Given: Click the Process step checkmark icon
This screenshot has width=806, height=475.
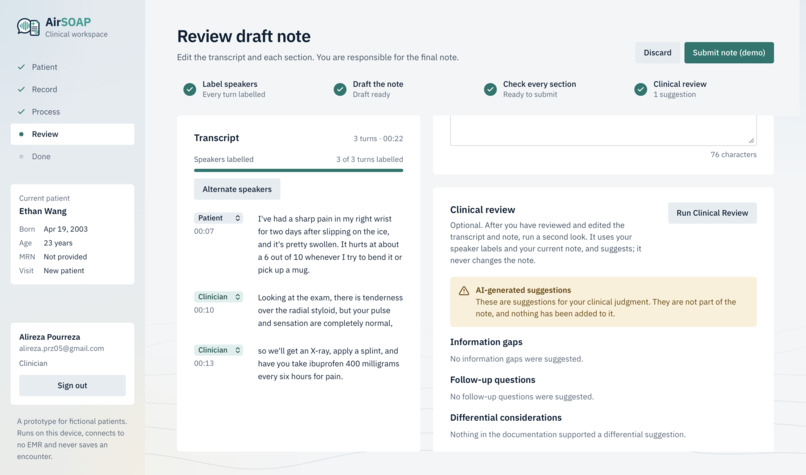Looking at the screenshot, I should click(21, 112).
